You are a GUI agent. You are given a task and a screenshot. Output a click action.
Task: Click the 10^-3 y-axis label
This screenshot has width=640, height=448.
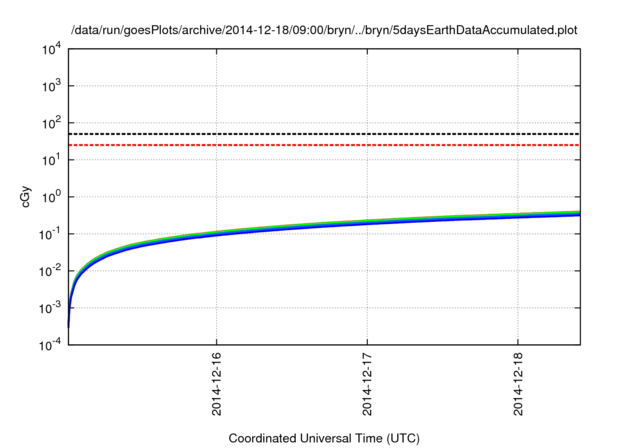(50, 308)
